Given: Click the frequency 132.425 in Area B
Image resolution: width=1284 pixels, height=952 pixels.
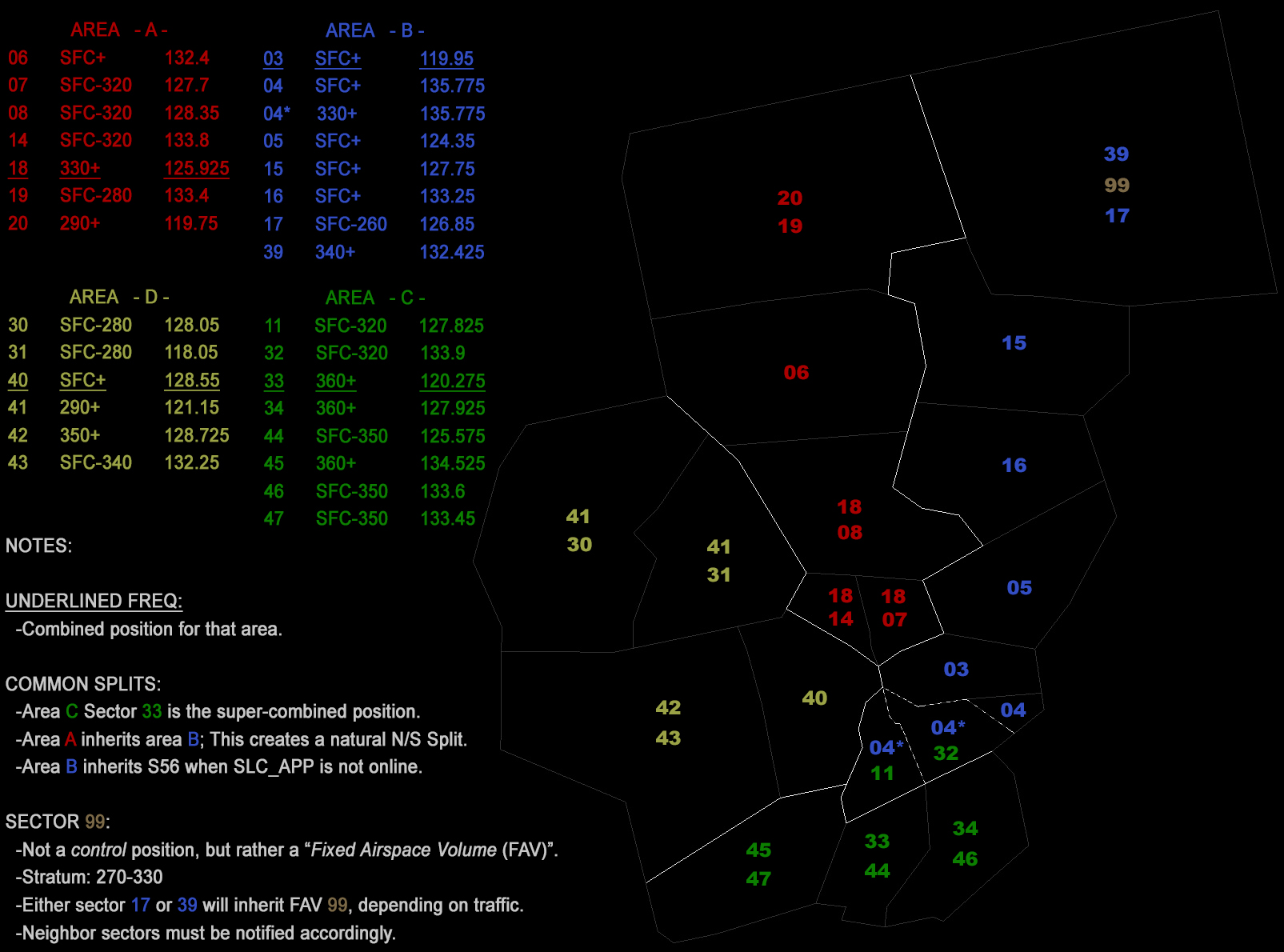Looking at the screenshot, I should pos(452,253).
